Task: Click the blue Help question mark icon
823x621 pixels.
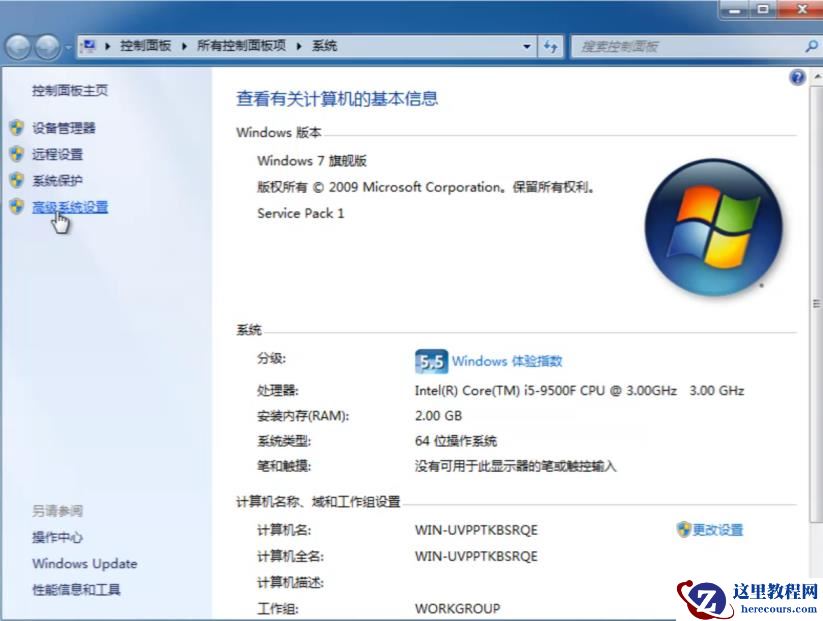Action: (796, 77)
